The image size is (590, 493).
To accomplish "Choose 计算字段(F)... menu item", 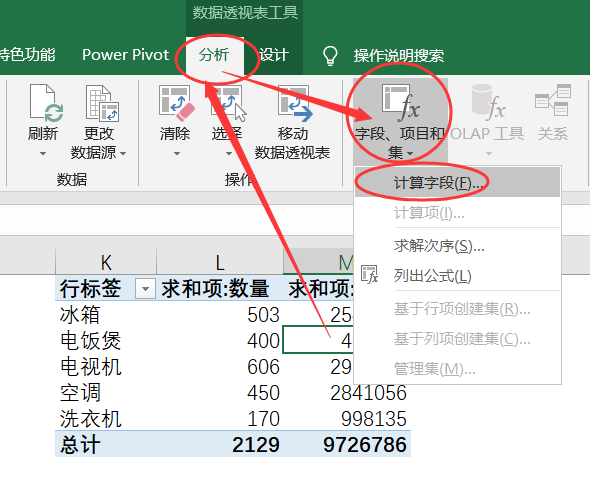I will click(458, 183).
